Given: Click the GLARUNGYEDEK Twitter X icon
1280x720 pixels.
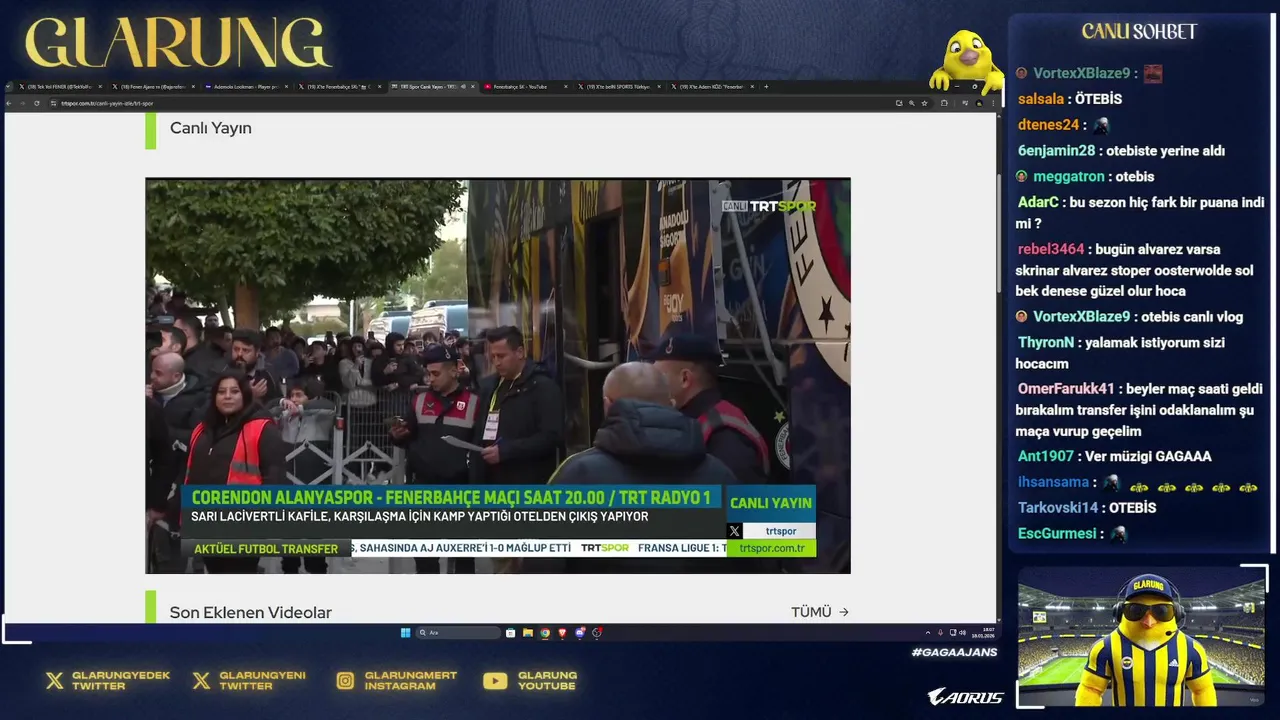Looking at the screenshot, I should tap(54, 681).
